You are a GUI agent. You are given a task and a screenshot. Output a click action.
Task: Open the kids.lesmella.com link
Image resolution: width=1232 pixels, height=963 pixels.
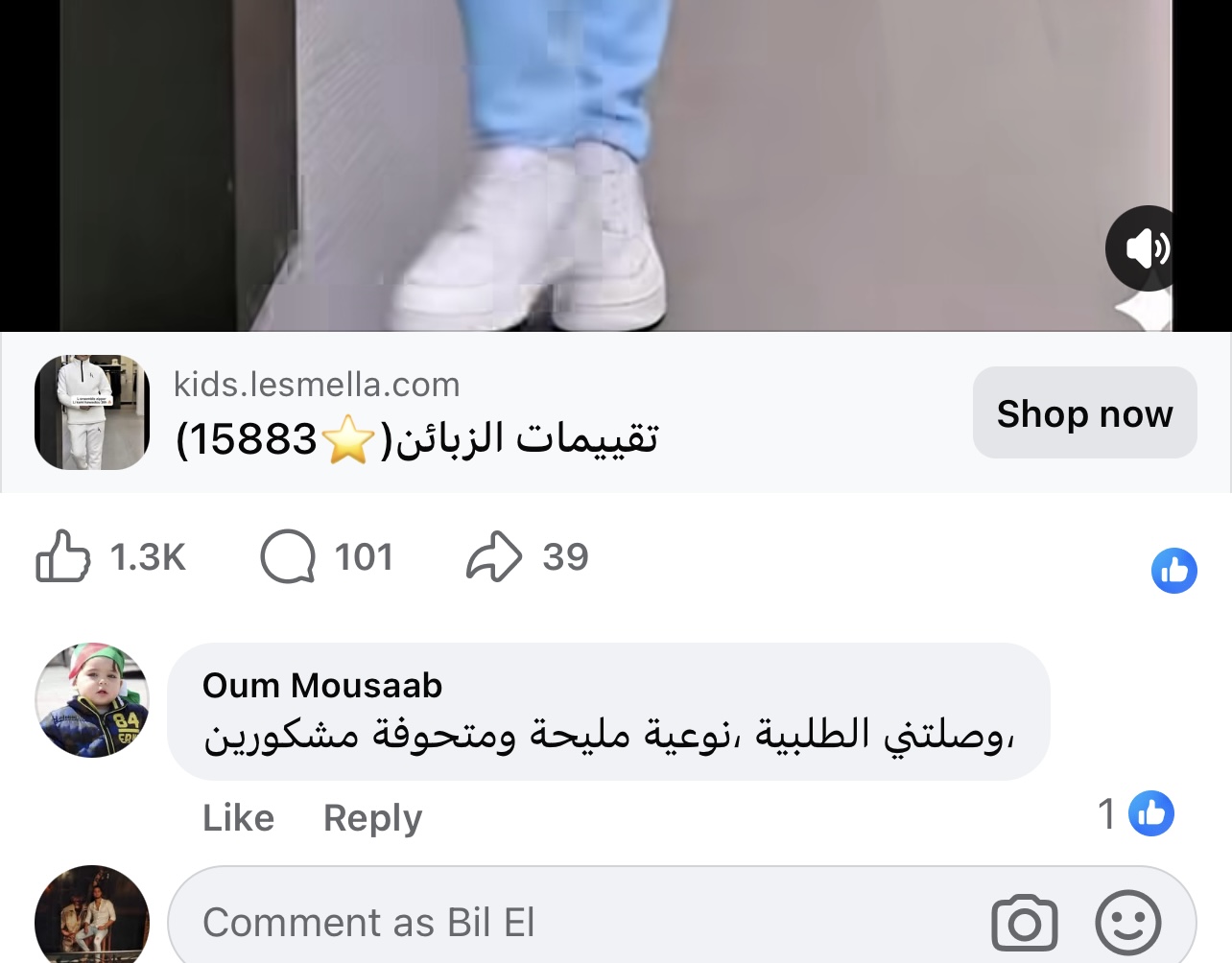pyautogui.click(x=317, y=385)
